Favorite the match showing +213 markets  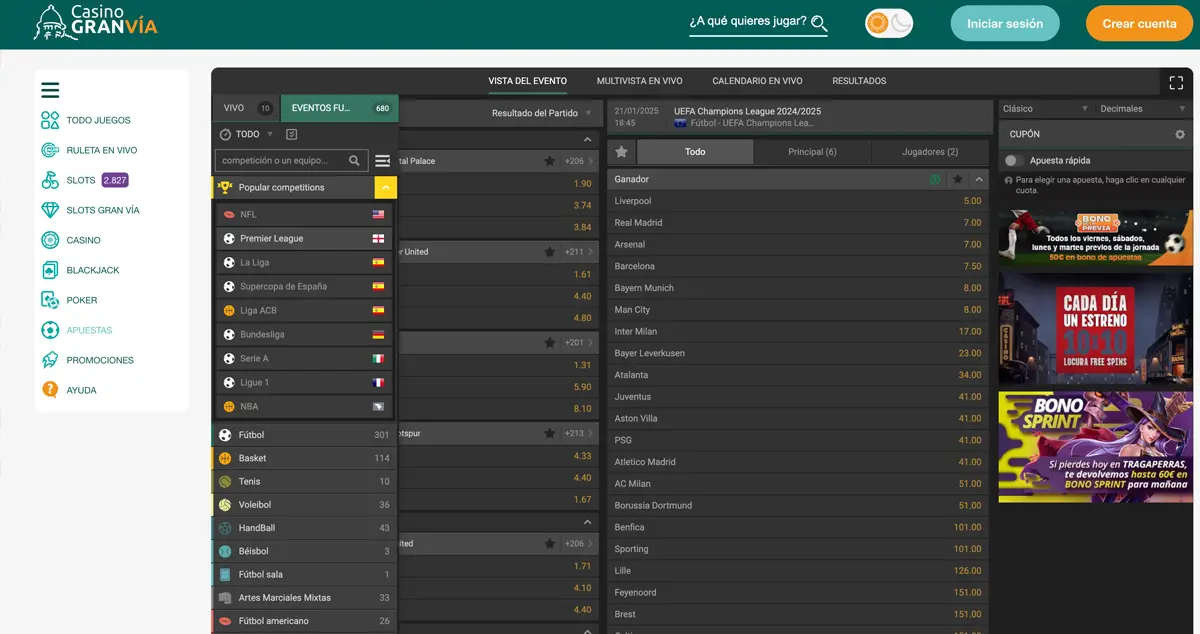(549, 434)
